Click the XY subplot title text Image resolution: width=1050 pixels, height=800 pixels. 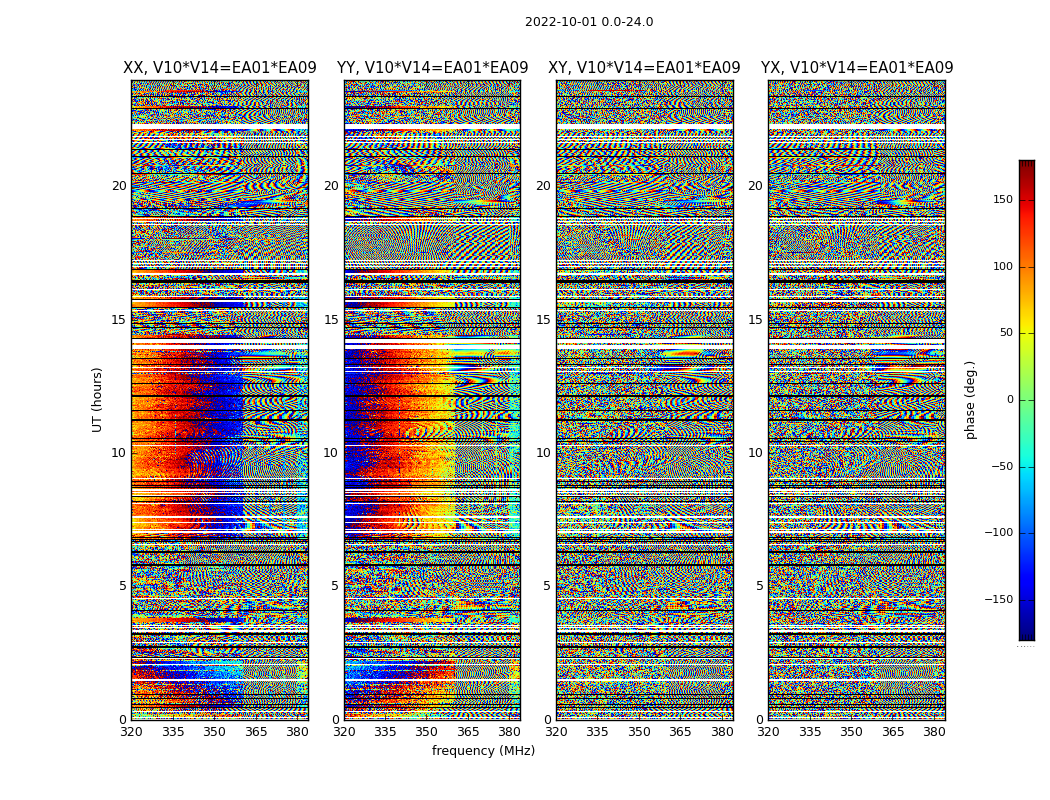coord(644,68)
